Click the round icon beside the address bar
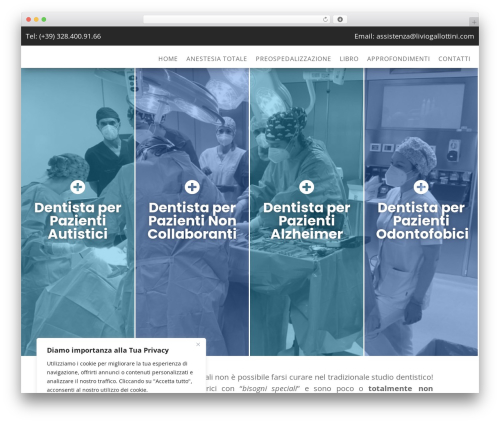The width and height of the screenshot is (500, 423). point(340,19)
